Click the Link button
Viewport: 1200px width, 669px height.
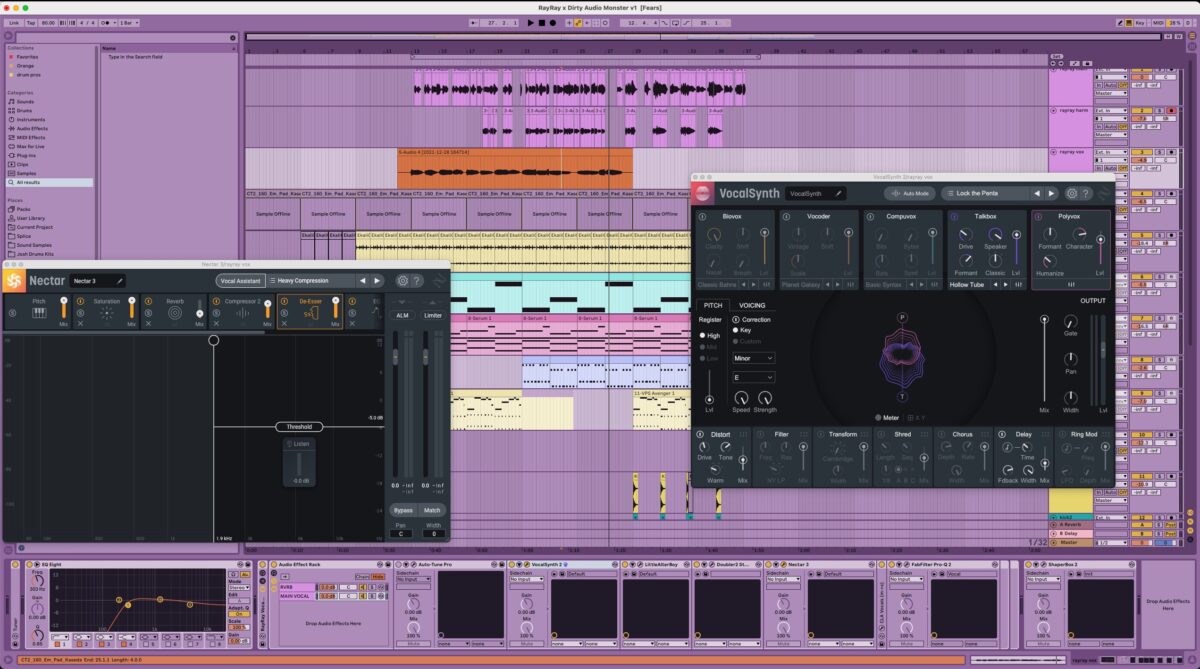click(x=11, y=22)
